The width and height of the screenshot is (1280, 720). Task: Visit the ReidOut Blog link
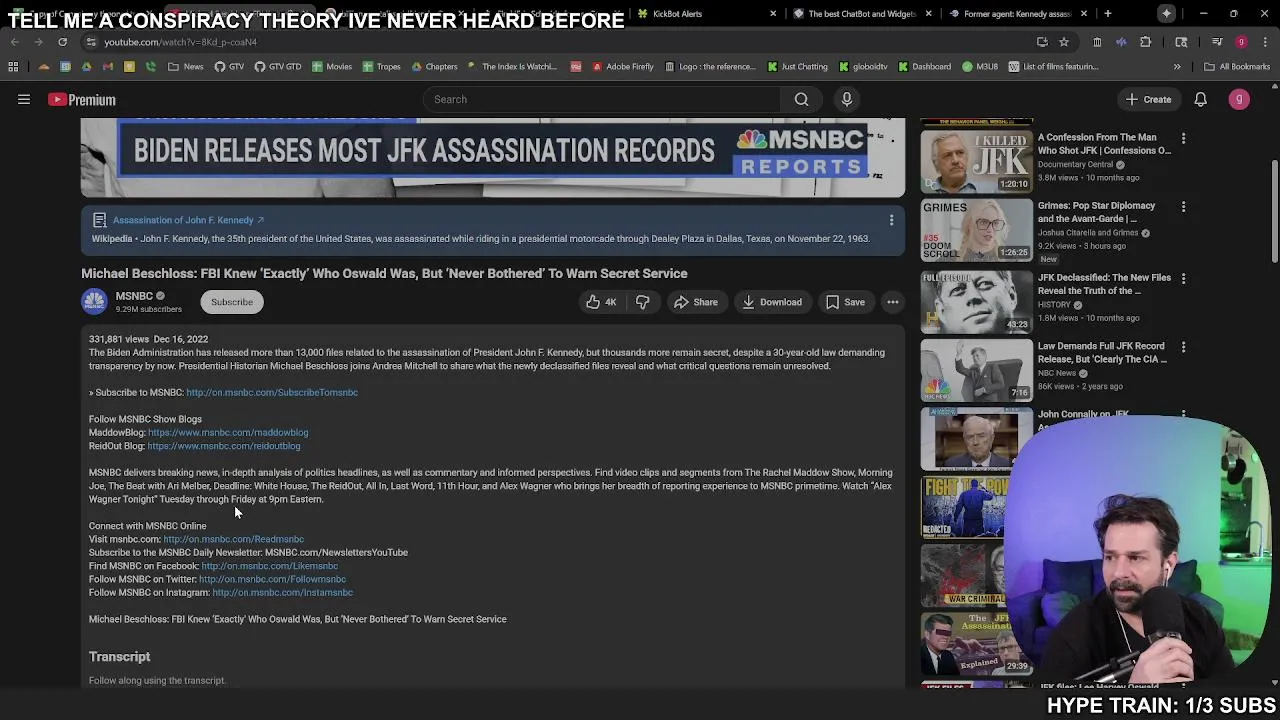pos(224,446)
